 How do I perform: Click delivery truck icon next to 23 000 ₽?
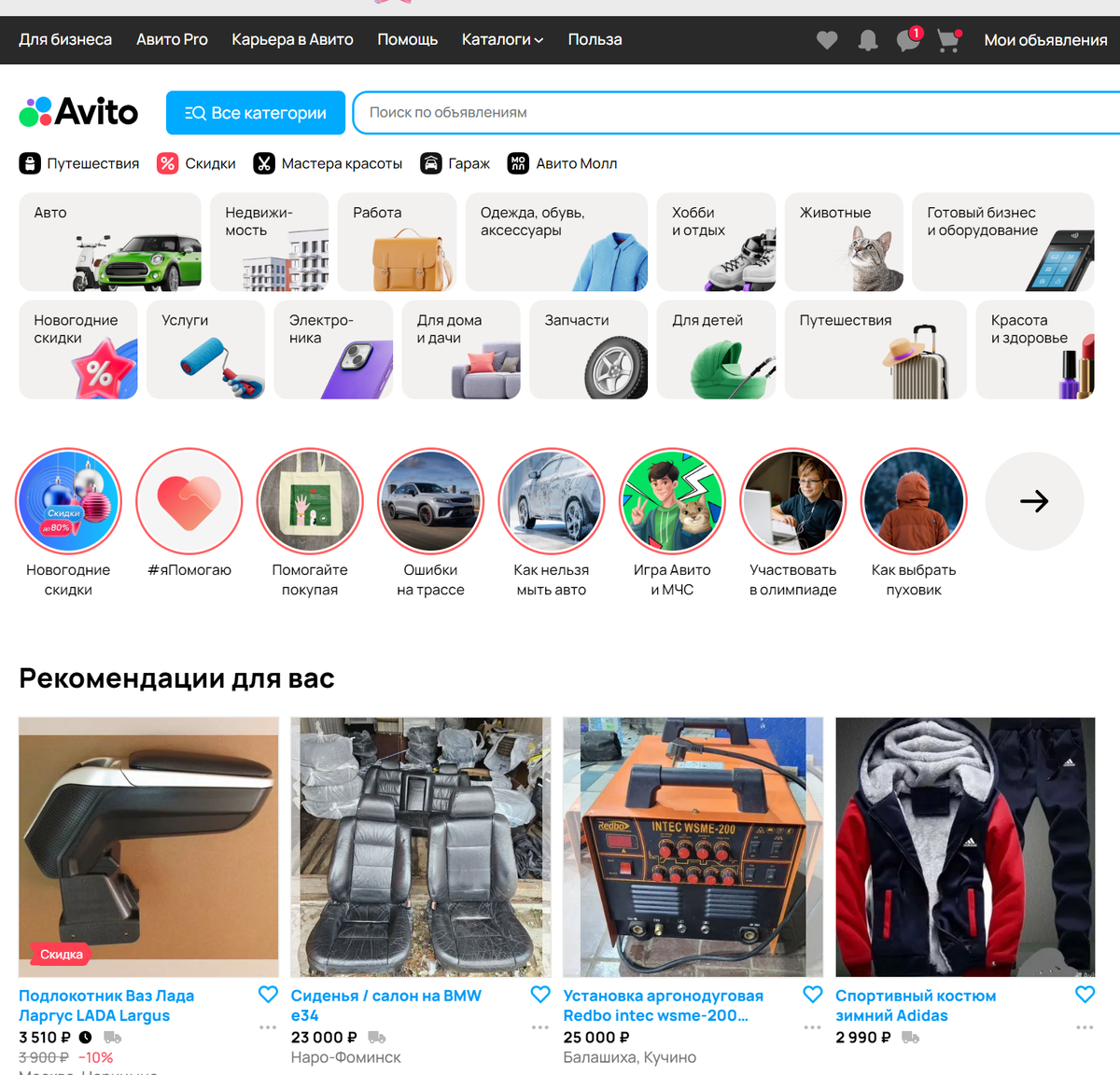(x=377, y=1038)
